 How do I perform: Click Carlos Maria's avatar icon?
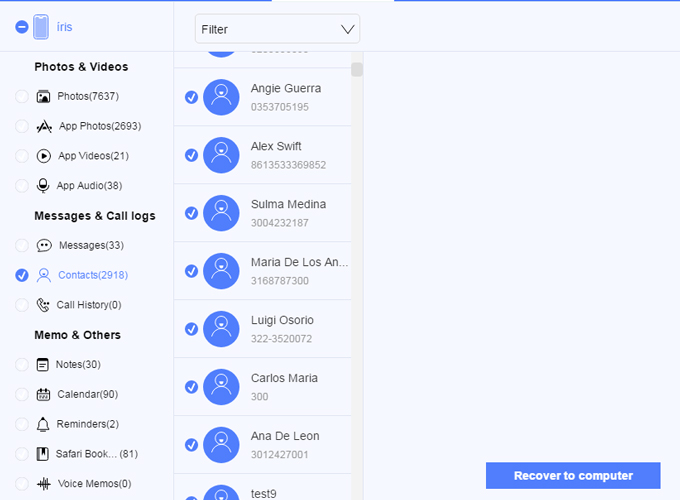221,387
